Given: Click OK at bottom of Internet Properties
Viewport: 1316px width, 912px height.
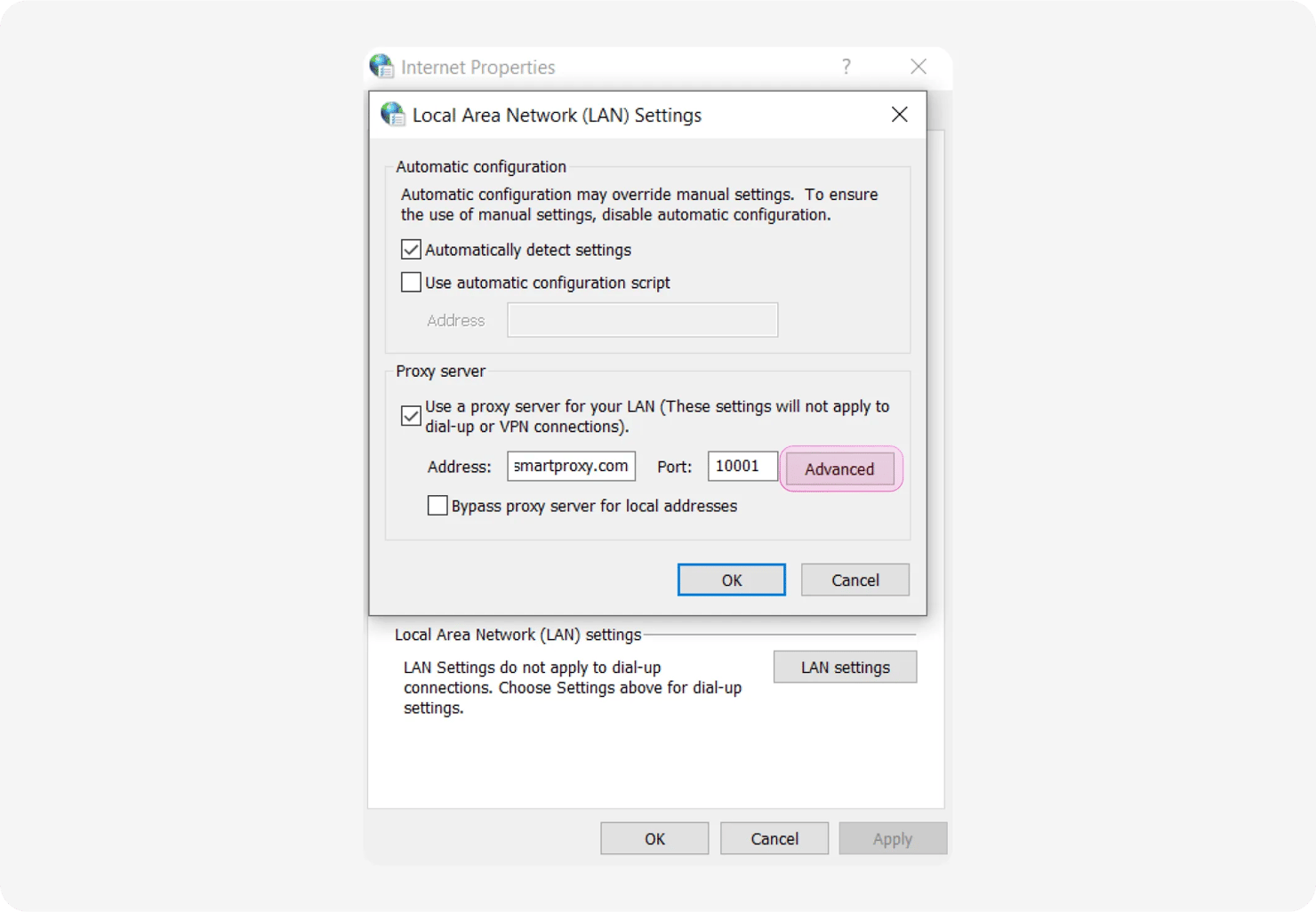Looking at the screenshot, I should pos(654,838).
